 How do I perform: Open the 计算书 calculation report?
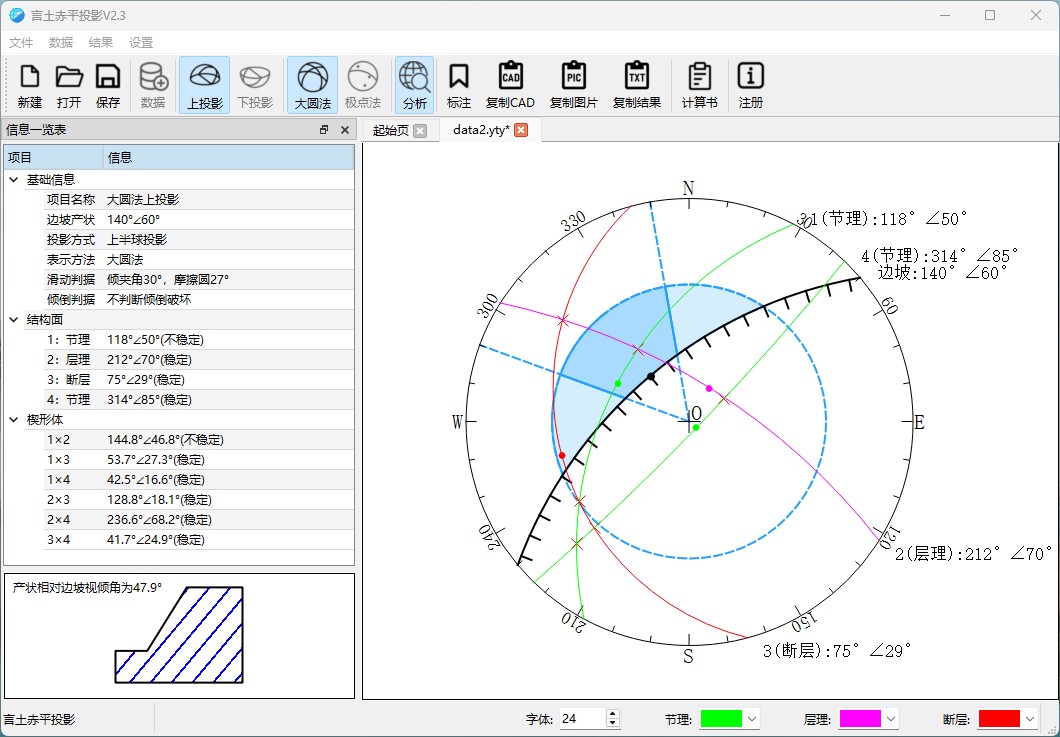tap(700, 85)
